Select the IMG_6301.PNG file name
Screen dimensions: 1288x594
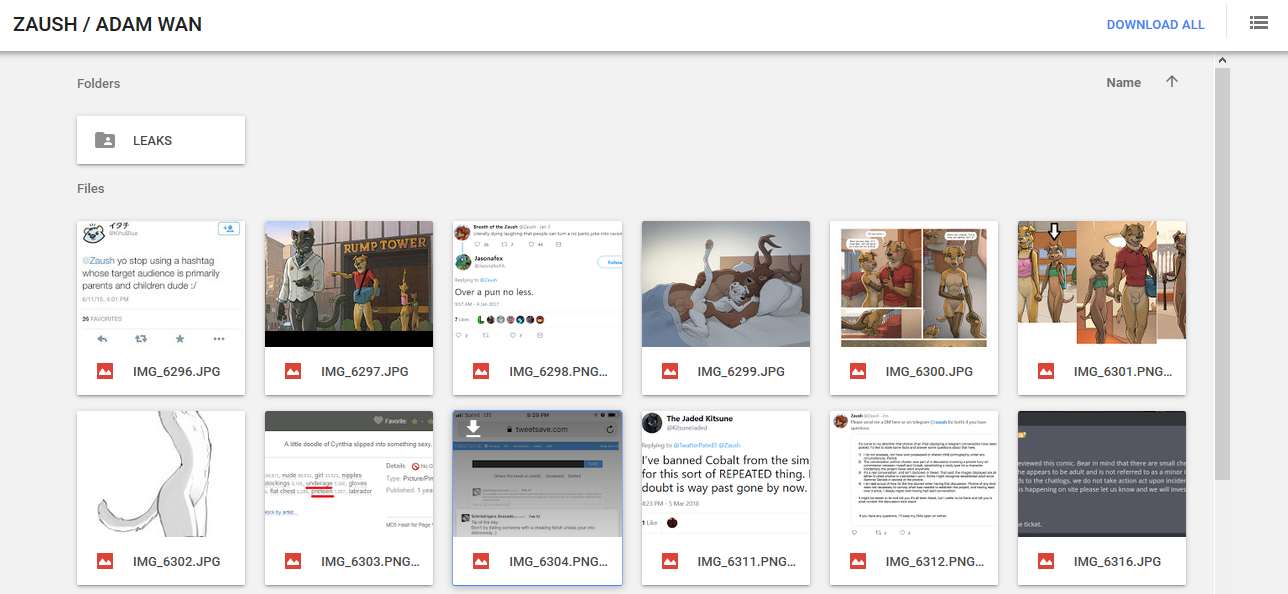1123,372
